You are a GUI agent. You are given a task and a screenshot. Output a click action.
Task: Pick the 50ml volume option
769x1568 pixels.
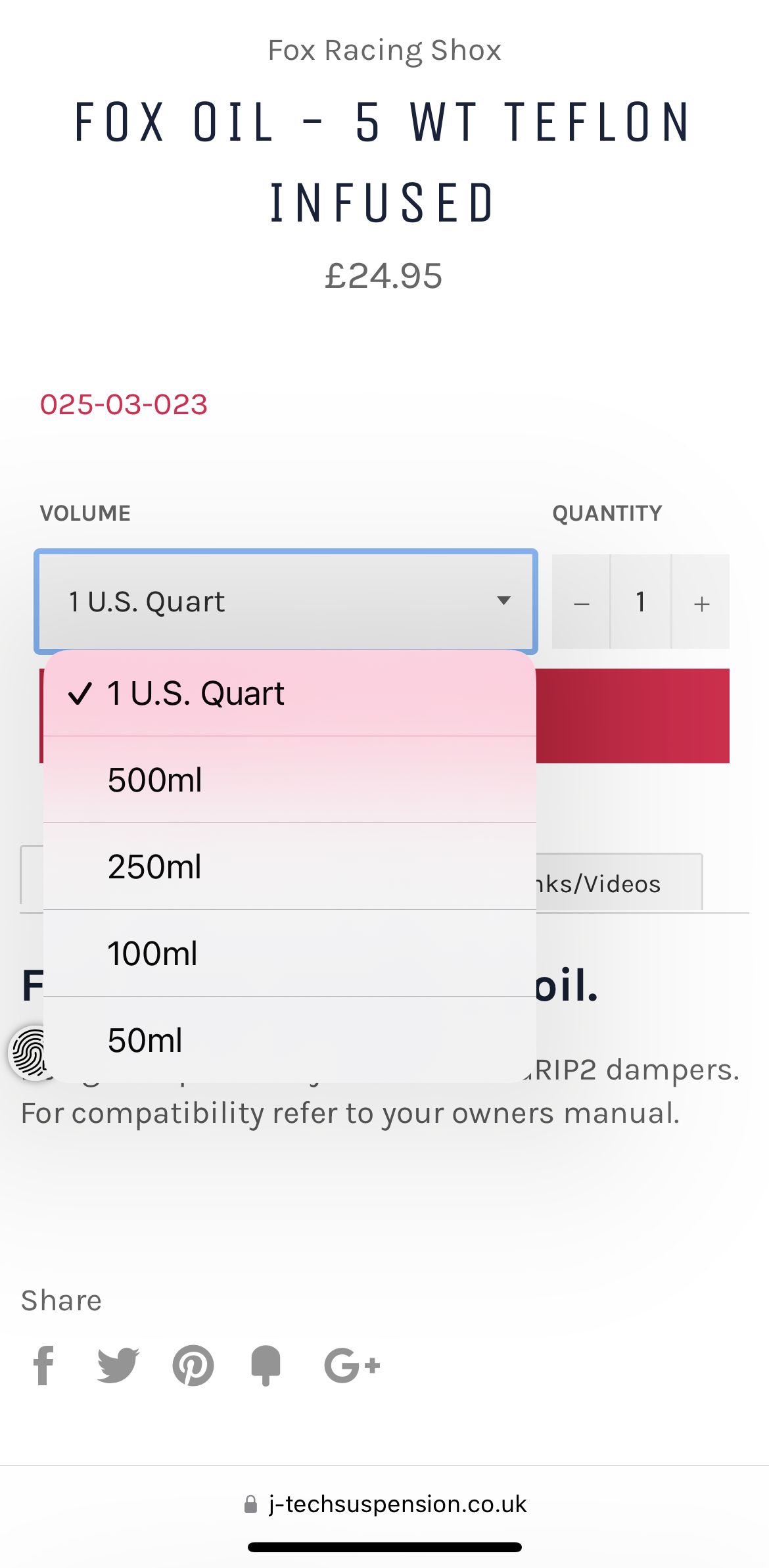(290, 1040)
